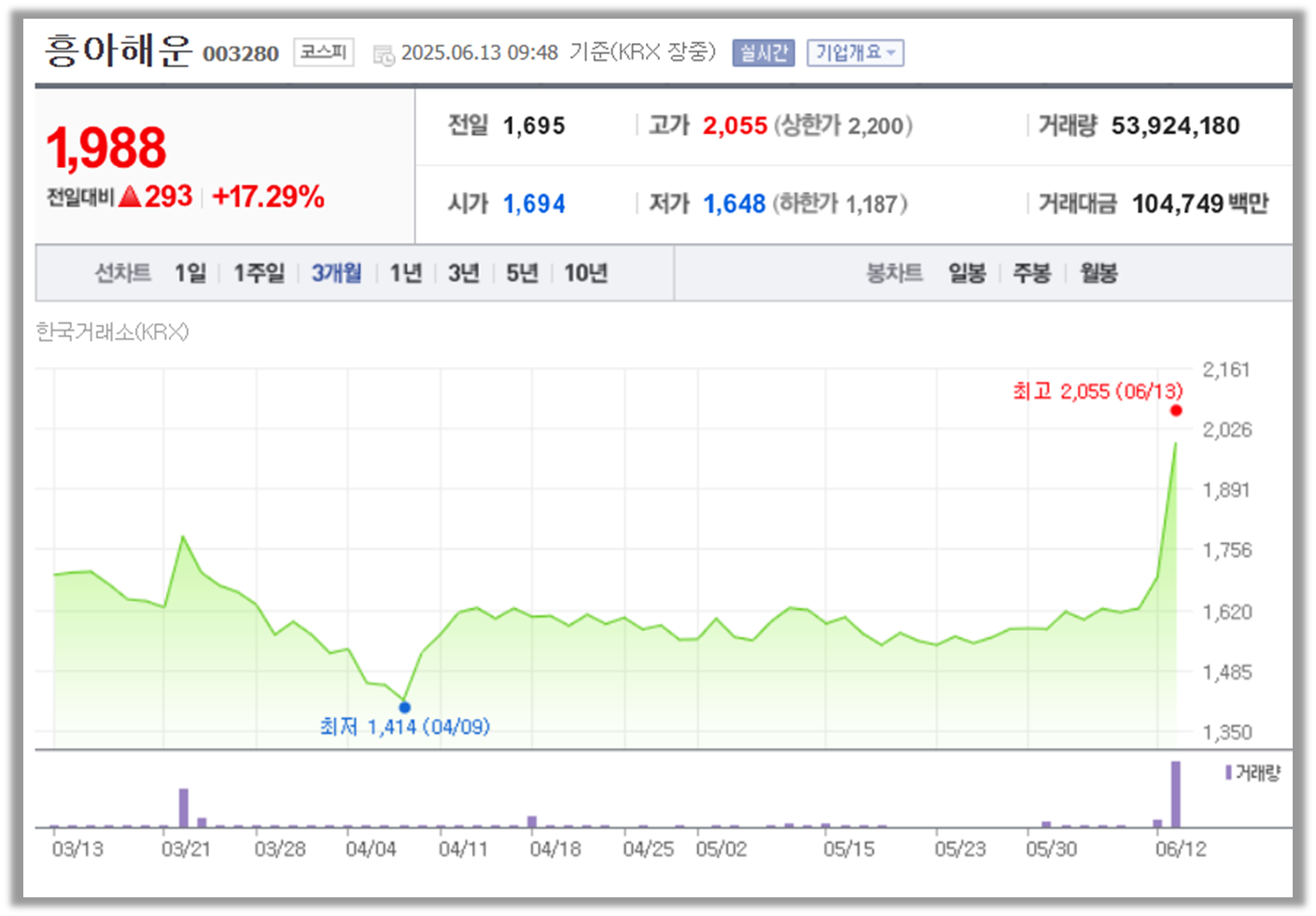This screenshot has height=916, width=1316.
Task: Switch to the 3년 chart range
Action: [464, 273]
